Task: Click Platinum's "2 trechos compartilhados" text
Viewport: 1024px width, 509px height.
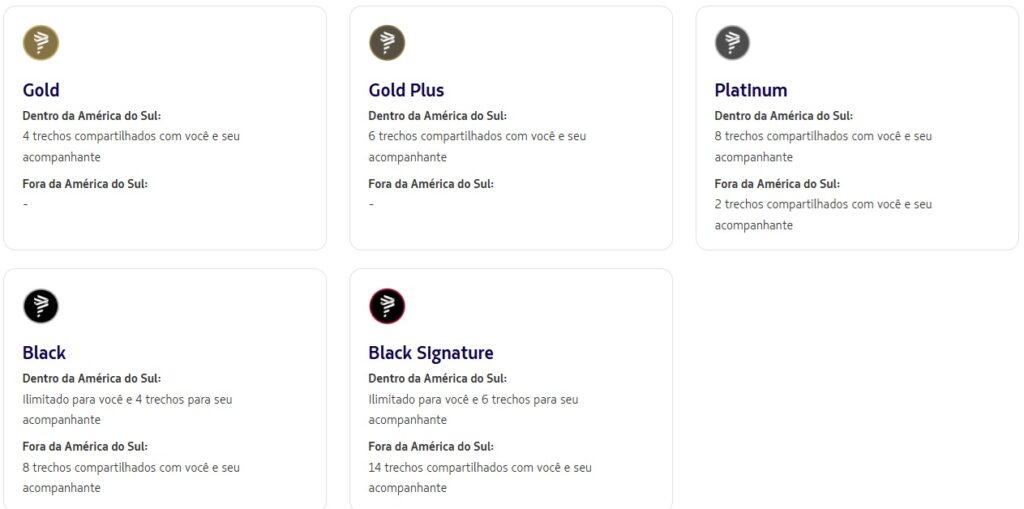Action: (x=823, y=204)
